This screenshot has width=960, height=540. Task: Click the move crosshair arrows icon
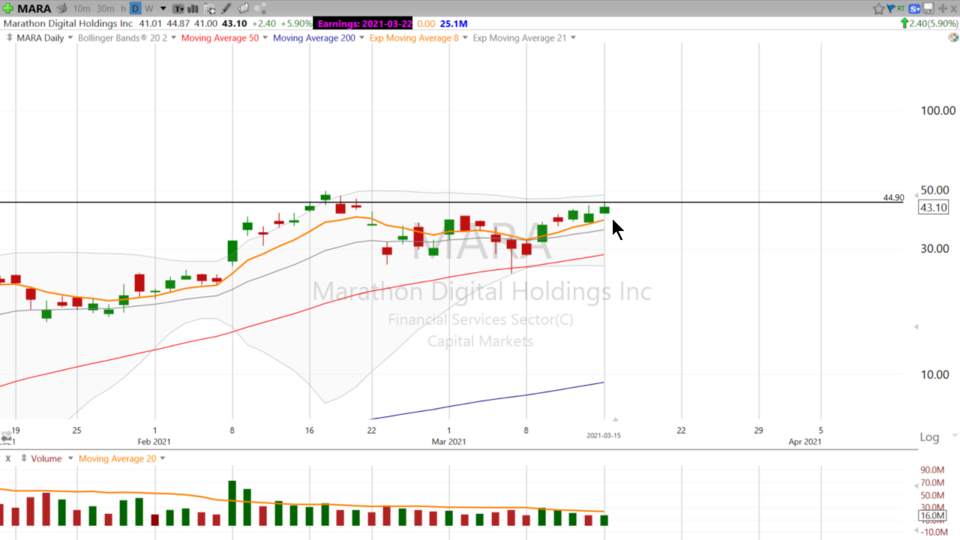click(x=943, y=9)
